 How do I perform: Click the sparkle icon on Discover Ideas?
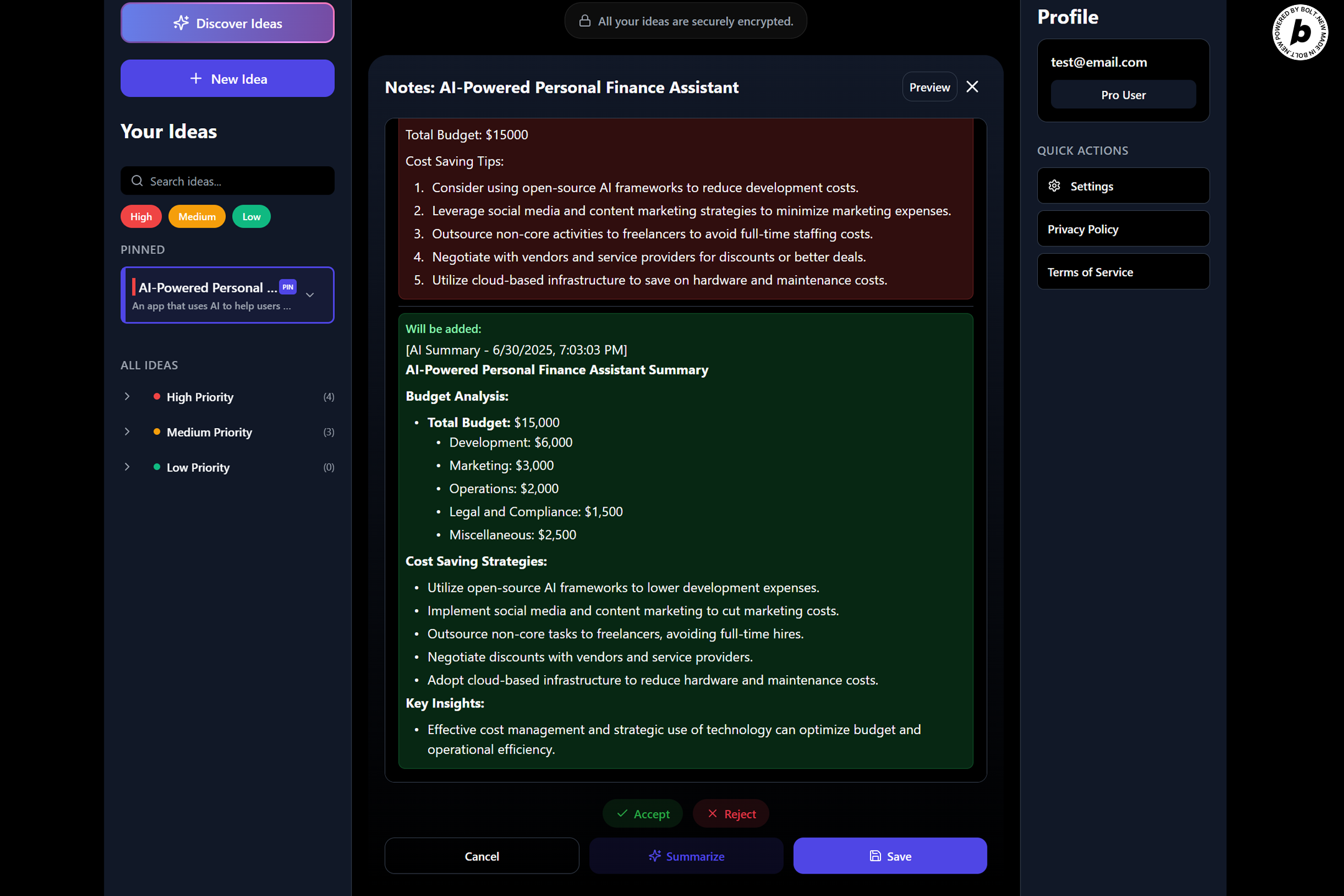[181, 23]
